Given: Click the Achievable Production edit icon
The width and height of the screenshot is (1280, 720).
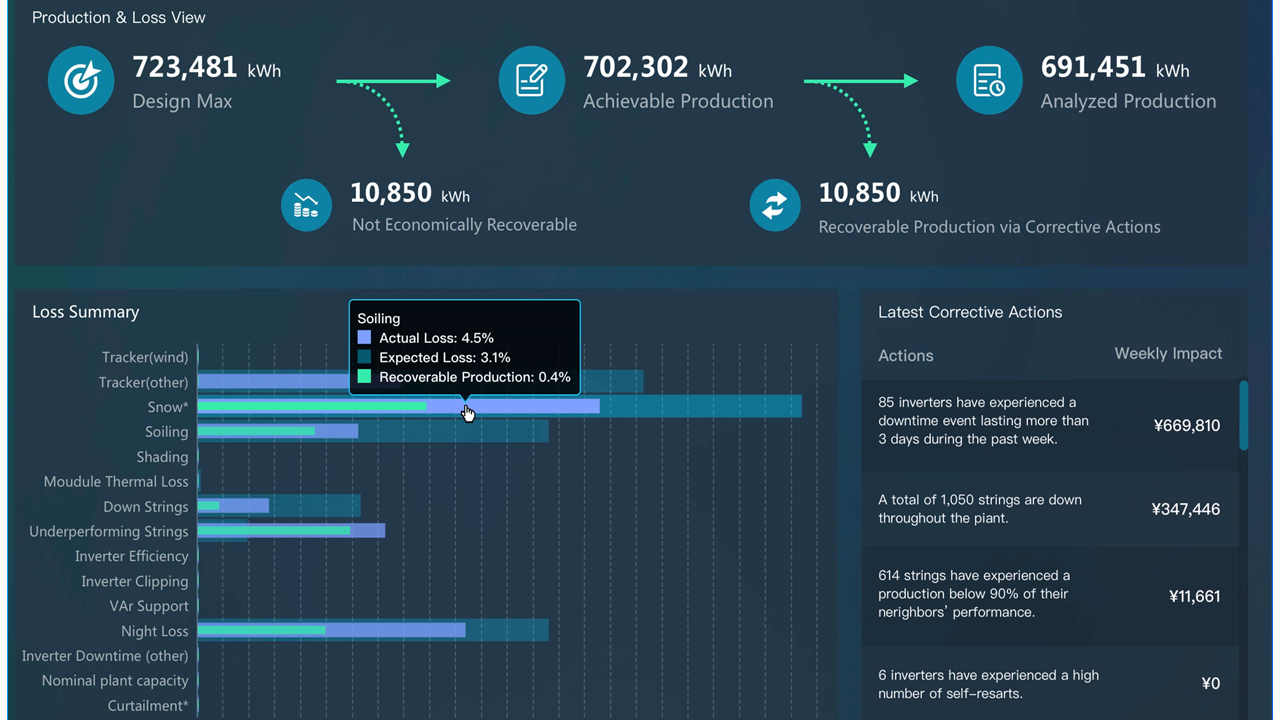Looking at the screenshot, I should [x=532, y=81].
